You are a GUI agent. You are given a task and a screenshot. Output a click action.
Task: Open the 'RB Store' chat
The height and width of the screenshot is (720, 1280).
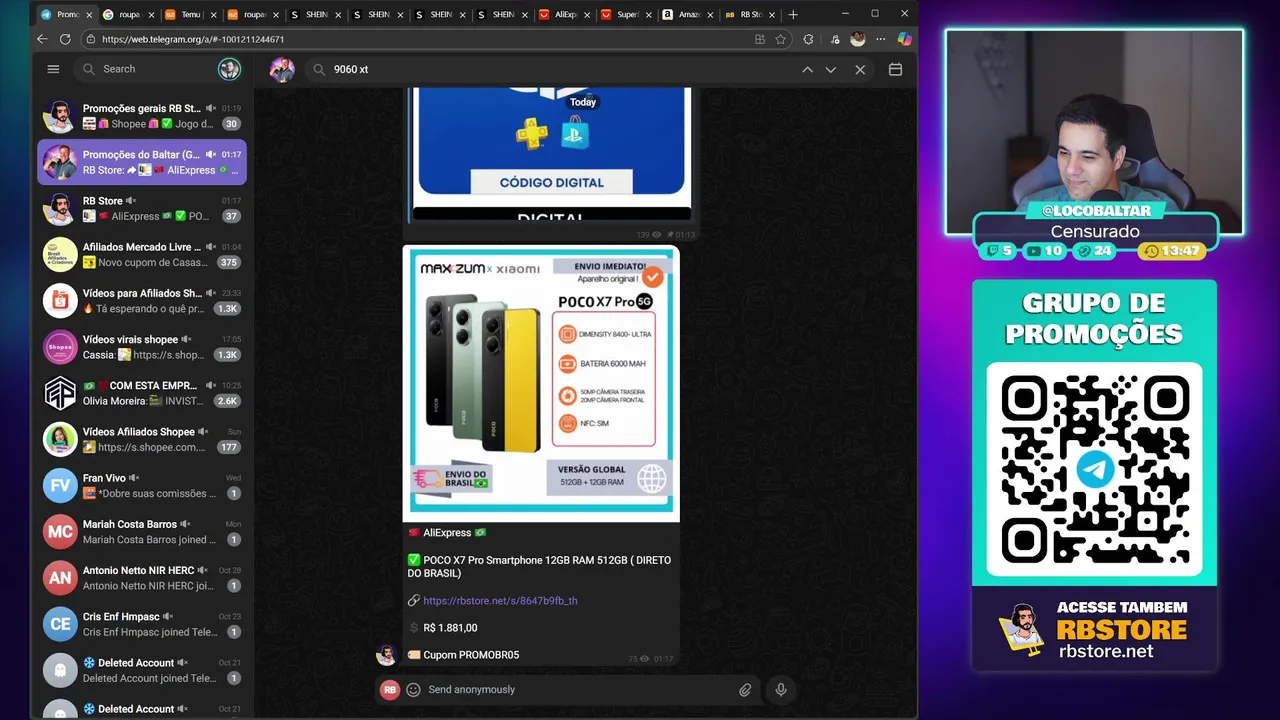[x=141, y=208]
